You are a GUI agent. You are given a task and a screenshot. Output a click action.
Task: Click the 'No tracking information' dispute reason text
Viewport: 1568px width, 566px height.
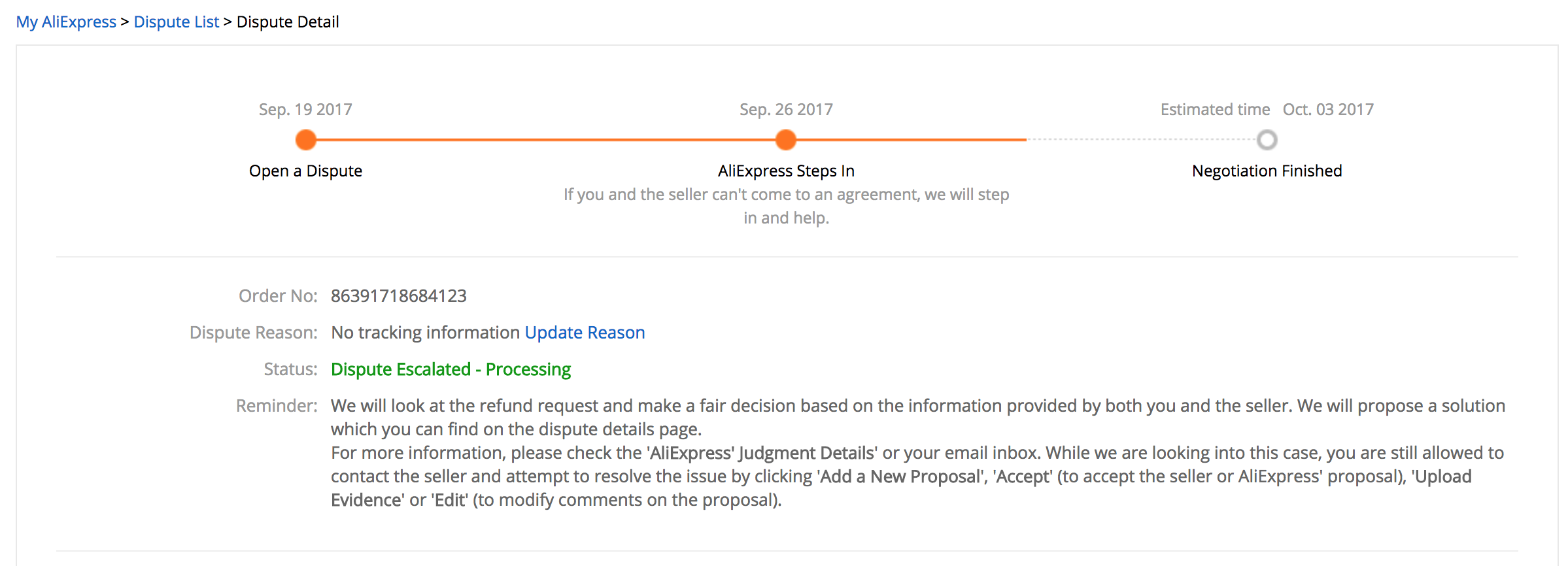[x=424, y=332]
